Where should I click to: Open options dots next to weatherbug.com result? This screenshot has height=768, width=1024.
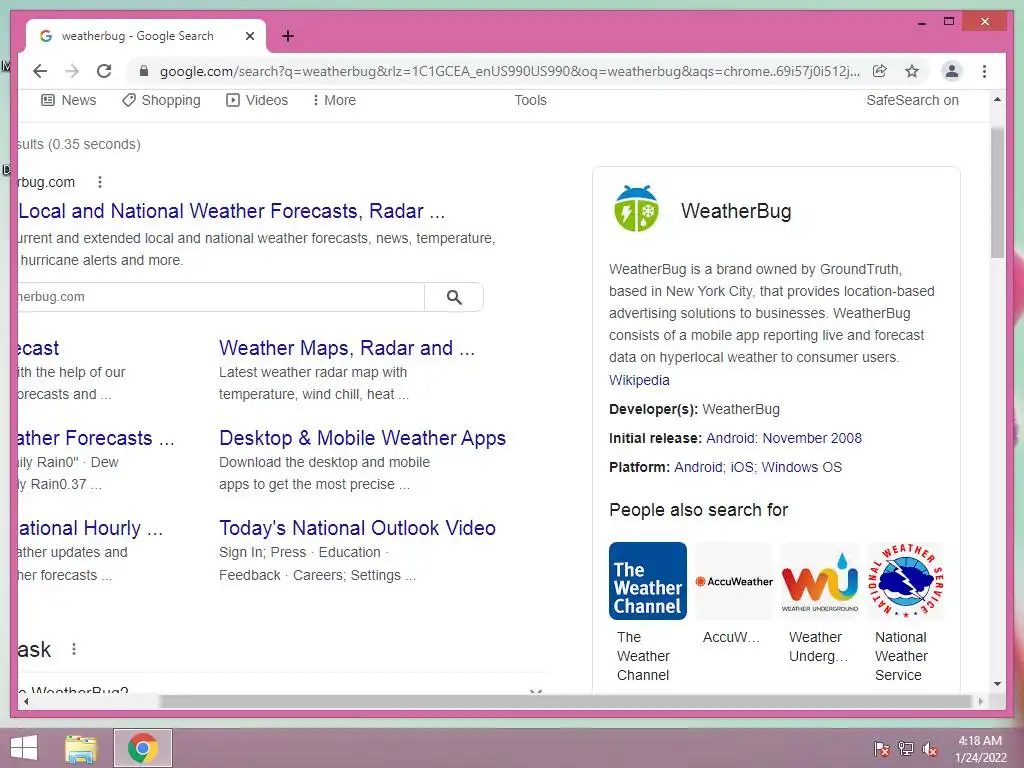coord(100,182)
